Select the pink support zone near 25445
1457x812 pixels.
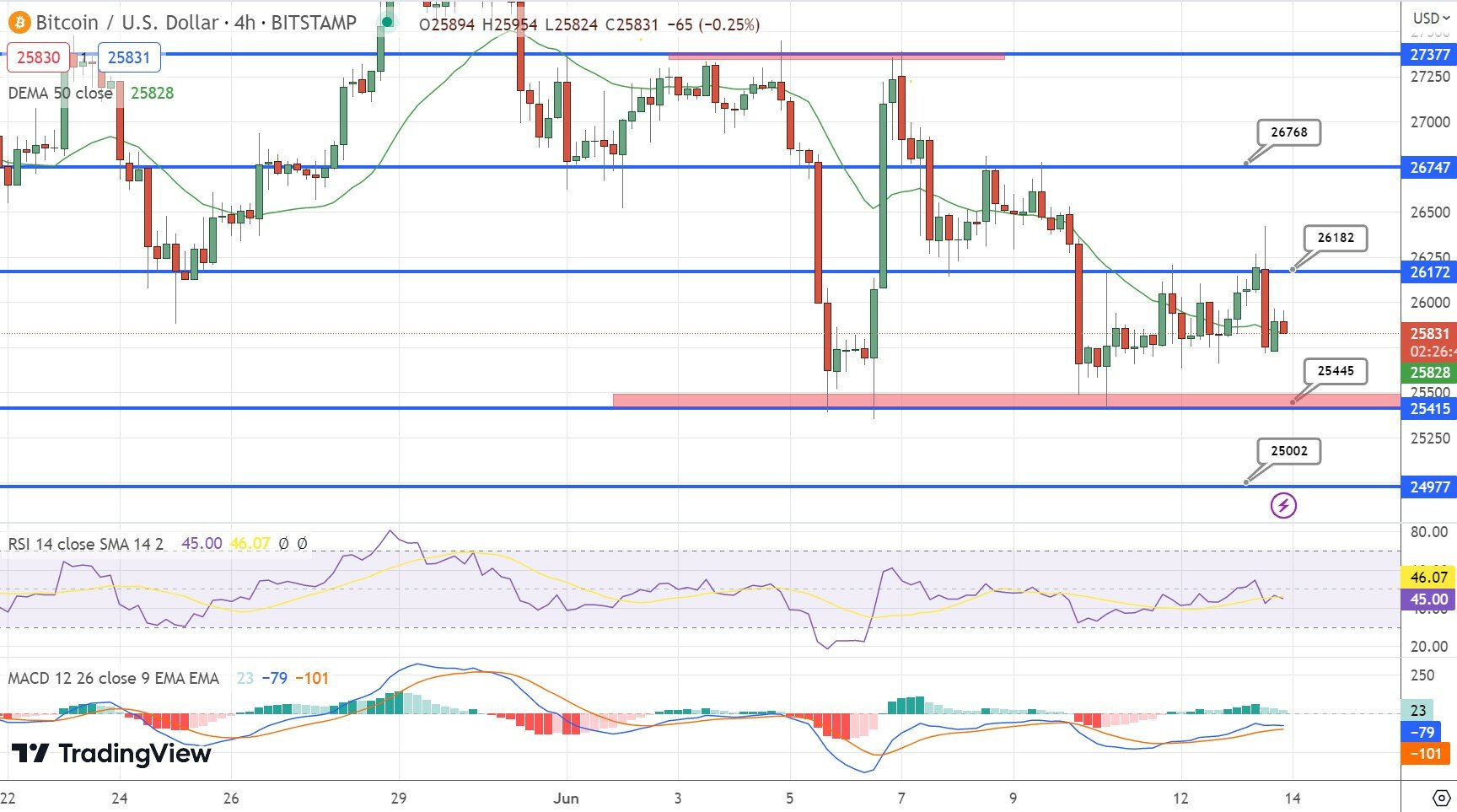pyautogui.click(x=927, y=400)
